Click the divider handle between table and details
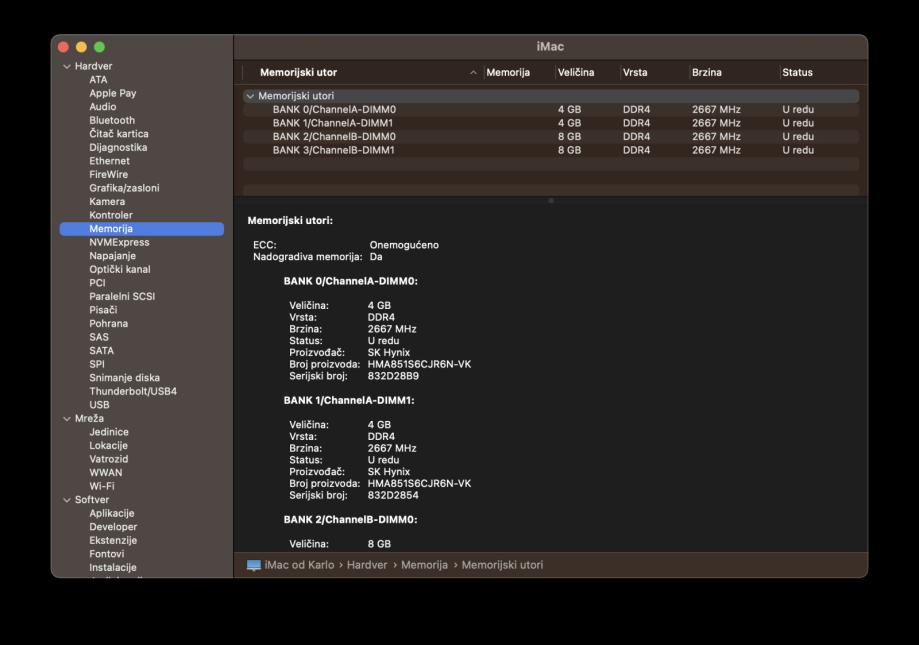 pyautogui.click(x=550, y=201)
